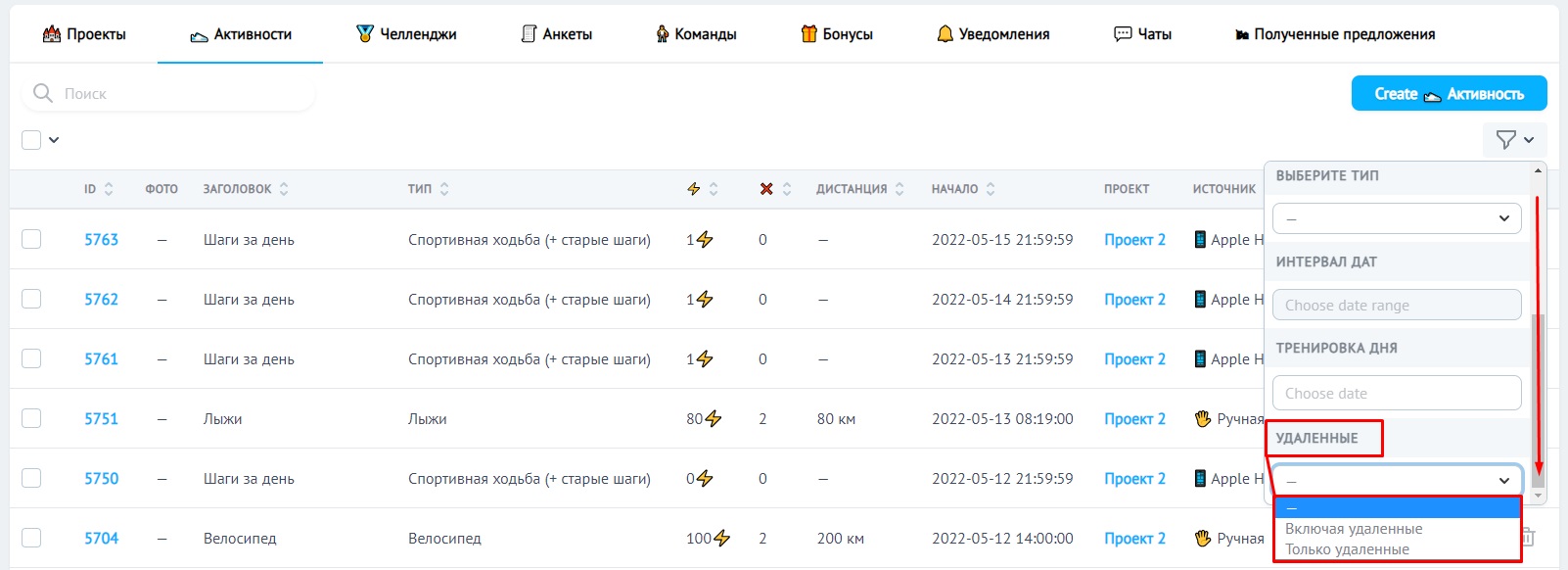Open Проект 2 link in row 5763
This screenshot has height=570, width=1568.
tap(1134, 239)
